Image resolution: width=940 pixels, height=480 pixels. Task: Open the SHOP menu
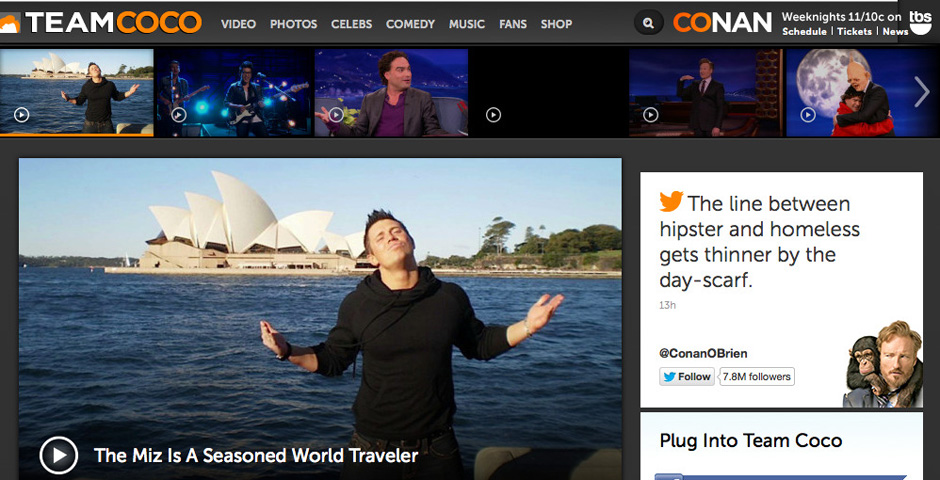(556, 25)
